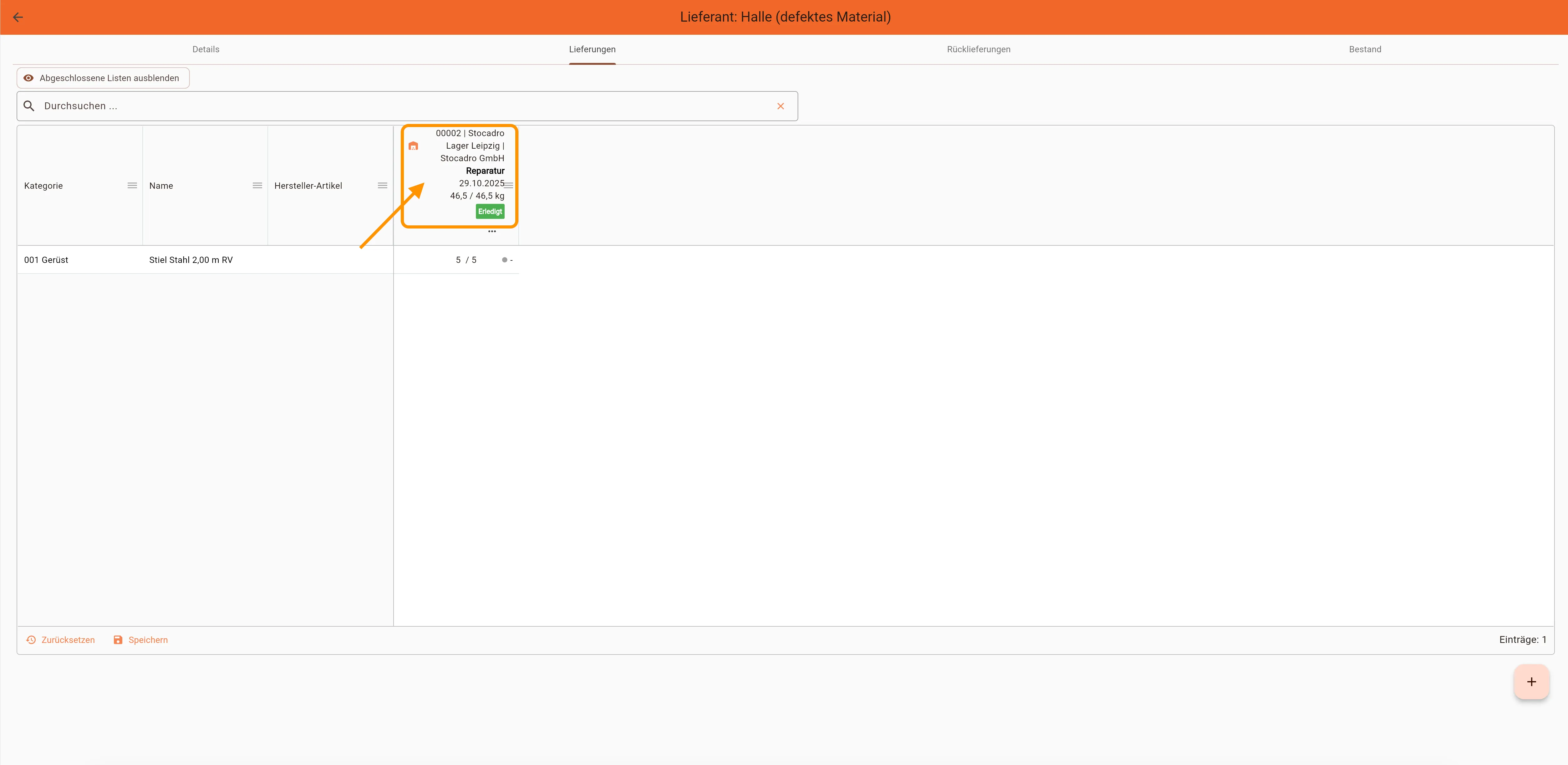Focus the Durchsuchen search field
This screenshot has width=1568, height=765.
tap(402, 106)
